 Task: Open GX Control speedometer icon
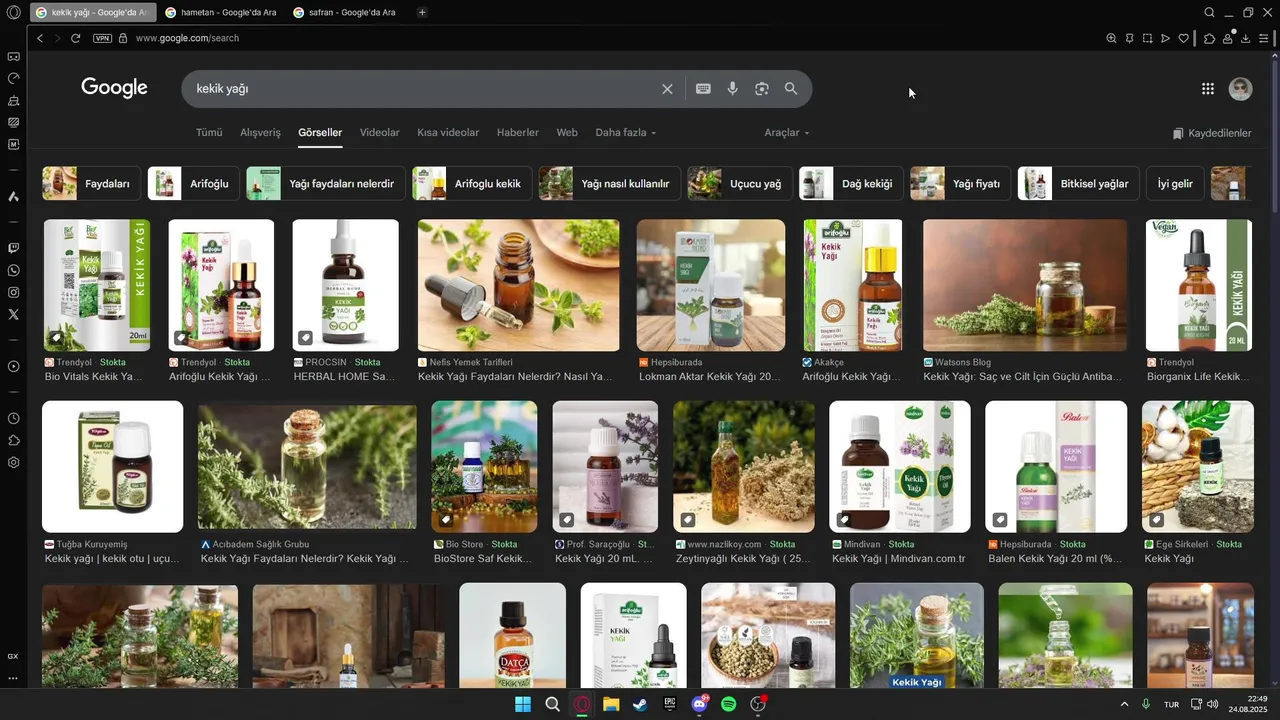pyautogui.click(x=13, y=78)
